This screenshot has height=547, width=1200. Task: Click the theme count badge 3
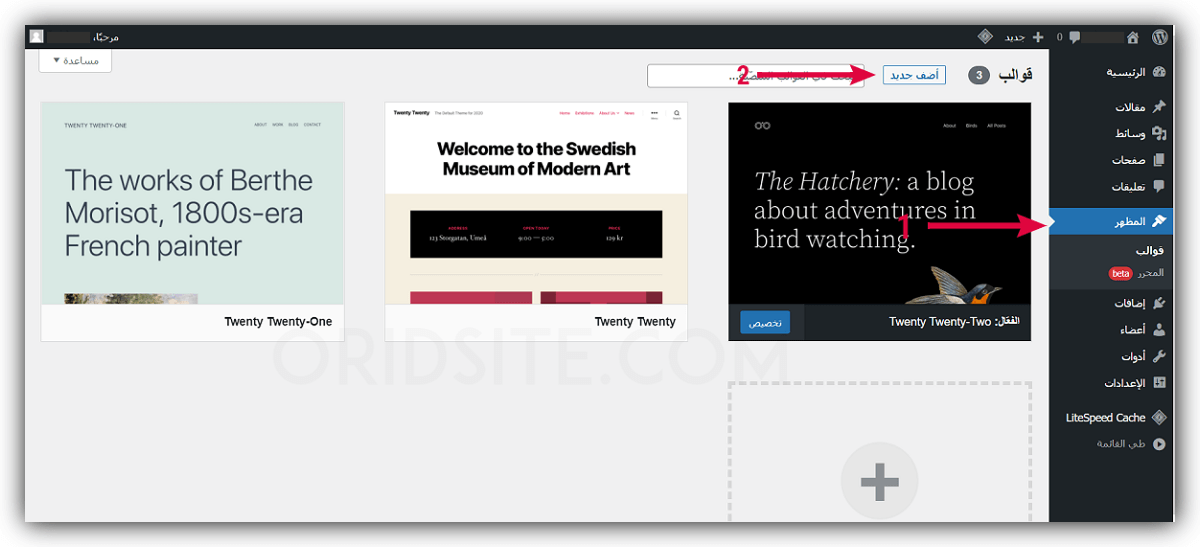980,75
